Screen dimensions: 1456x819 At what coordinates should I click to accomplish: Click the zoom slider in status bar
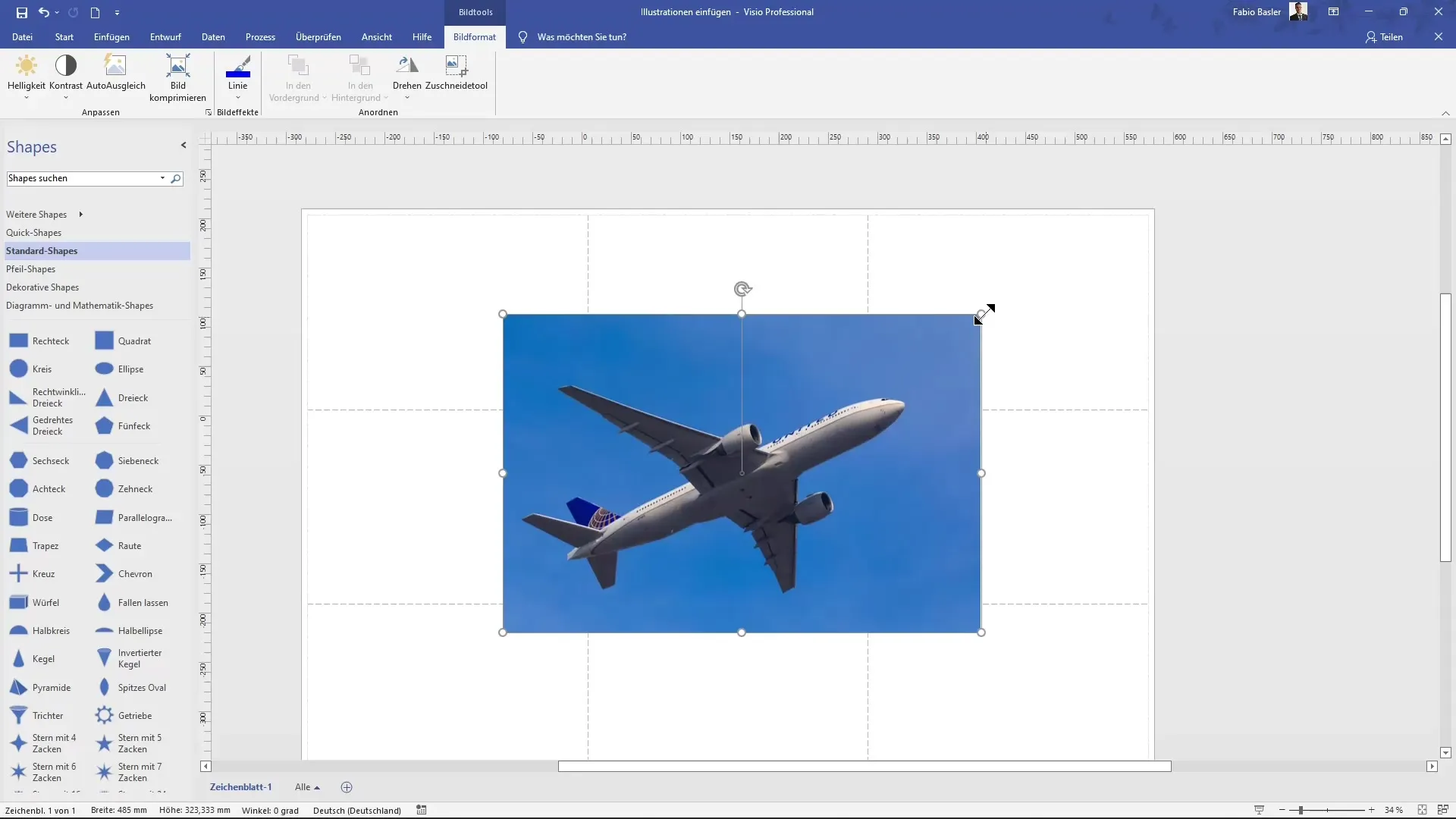click(1301, 810)
